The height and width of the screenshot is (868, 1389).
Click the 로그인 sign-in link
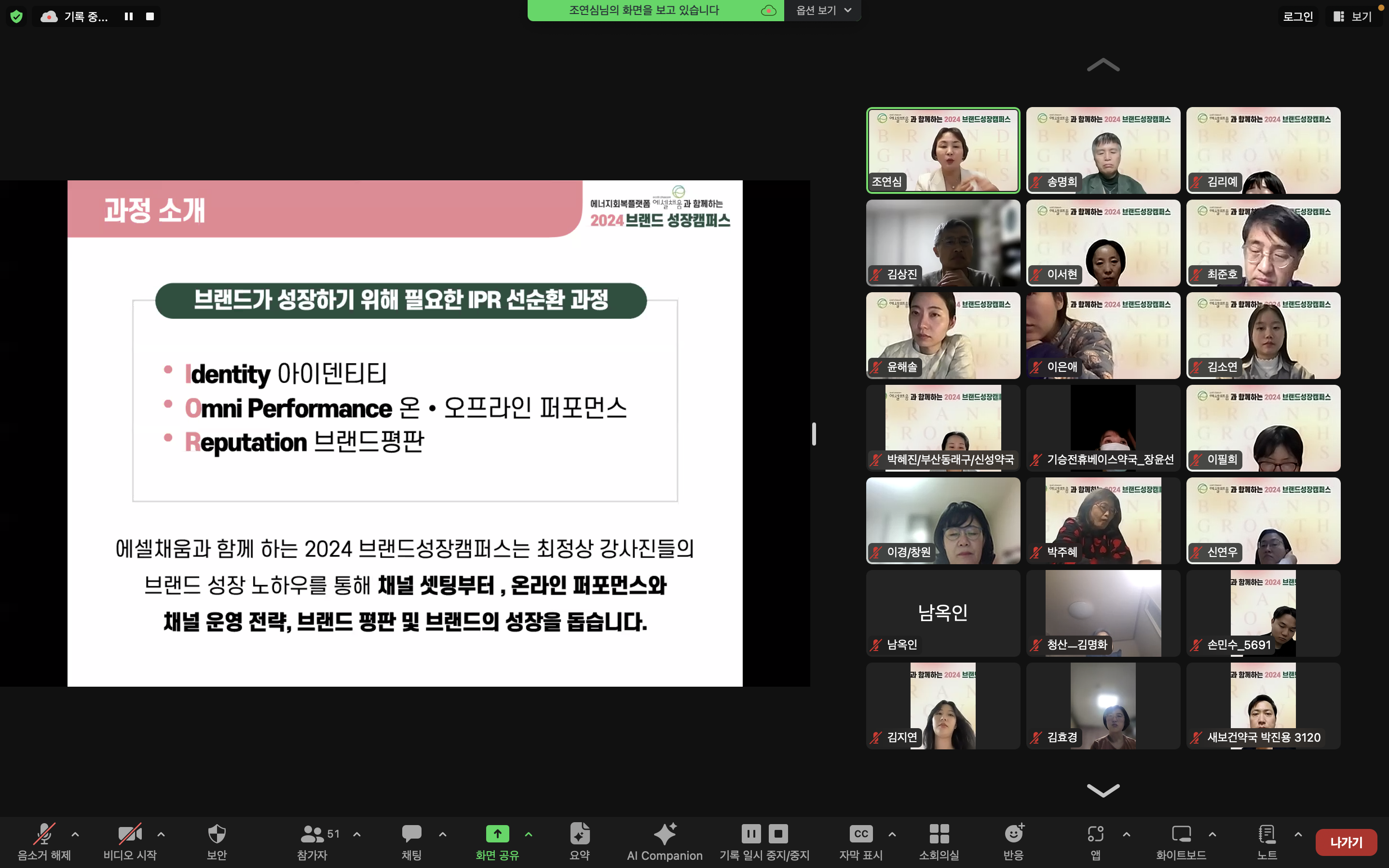tap(1298, 16)
